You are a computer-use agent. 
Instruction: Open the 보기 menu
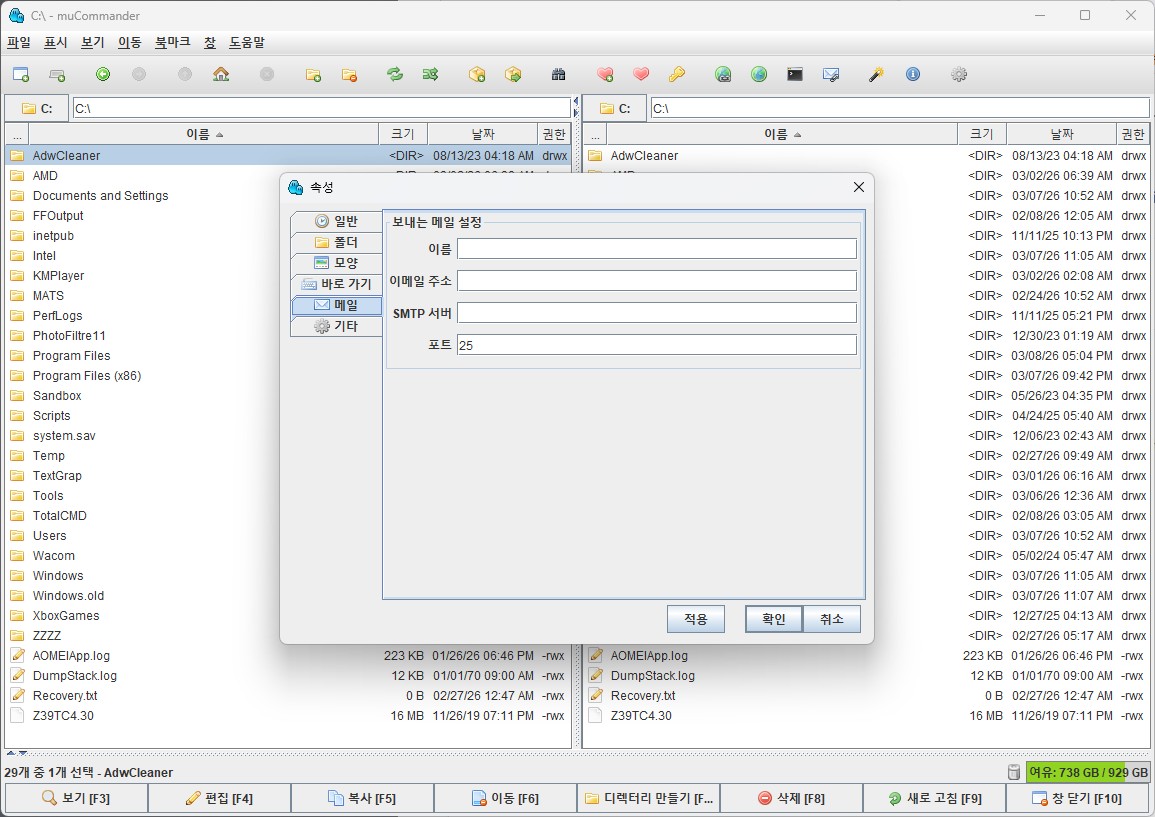pos(93,43)
